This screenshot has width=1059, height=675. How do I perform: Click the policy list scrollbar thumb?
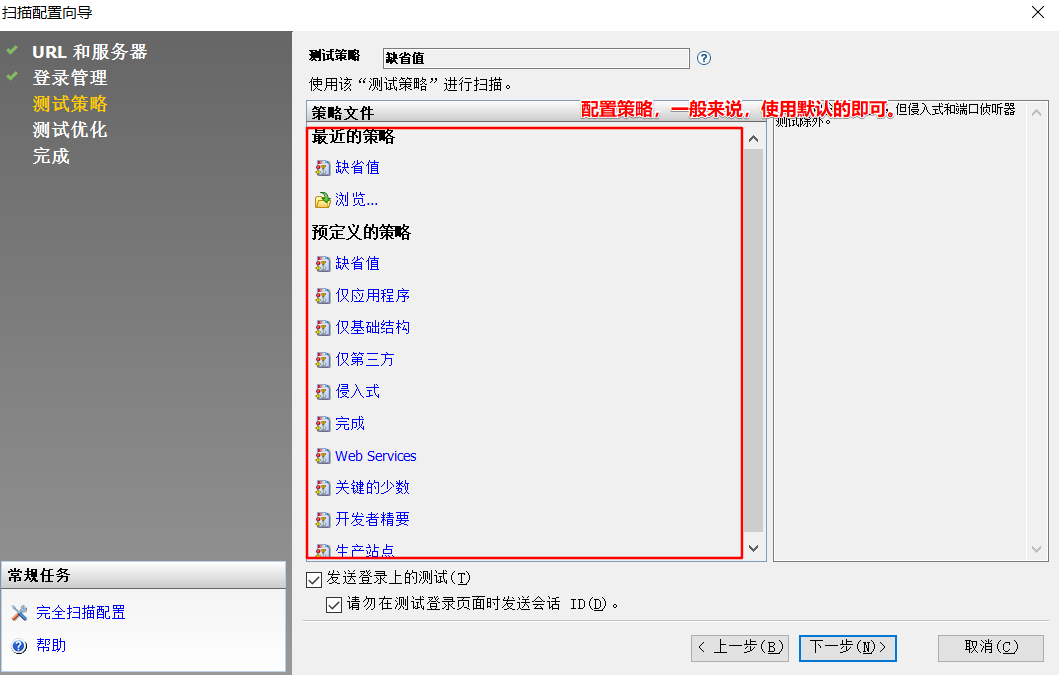pyautogui.click(x=754, y=340)
